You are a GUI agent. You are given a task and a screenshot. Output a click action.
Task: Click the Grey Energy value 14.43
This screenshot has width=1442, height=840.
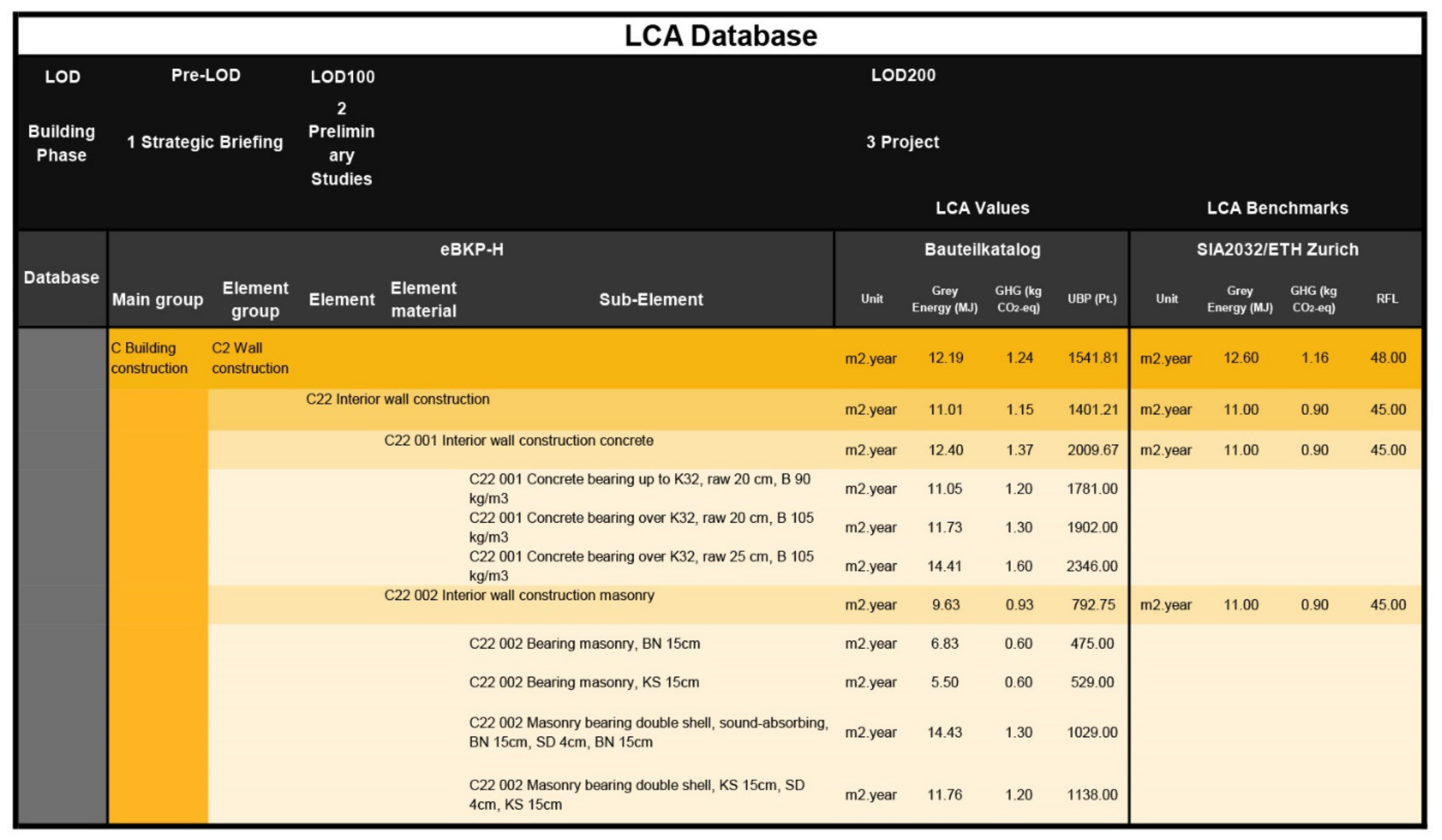[x=944, y=732]
